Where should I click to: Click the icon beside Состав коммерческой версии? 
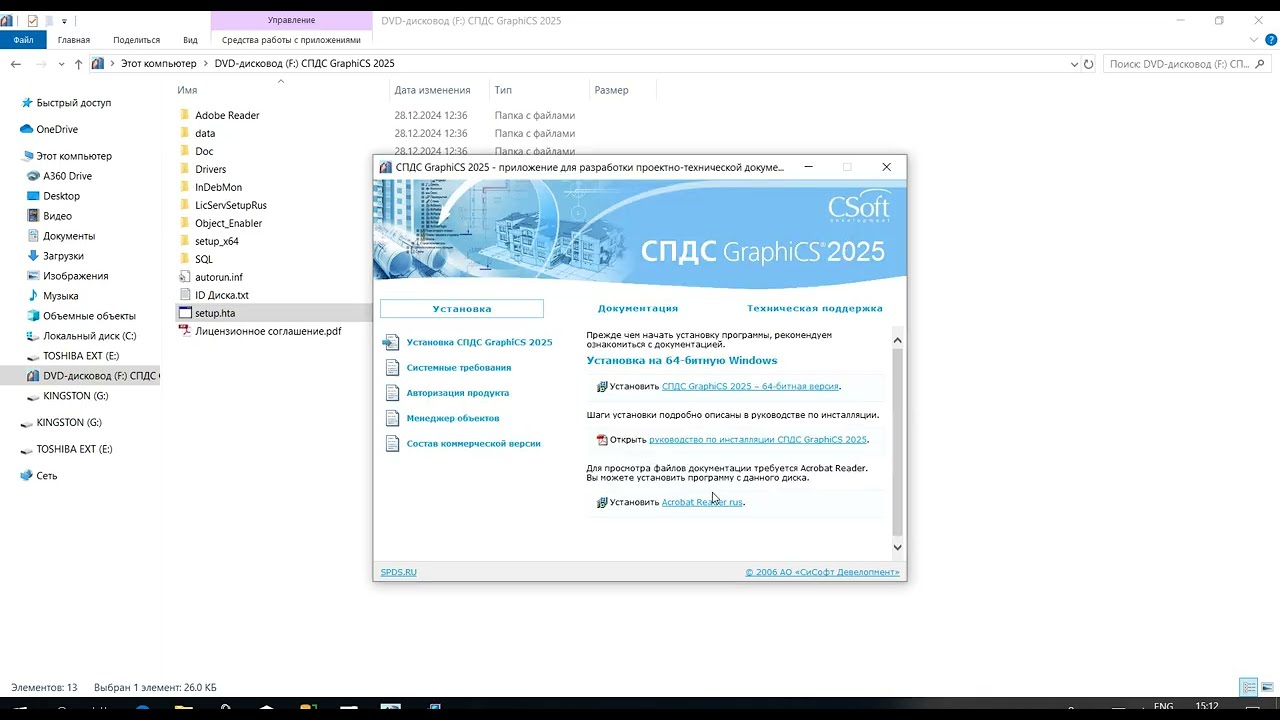[391, 443]
